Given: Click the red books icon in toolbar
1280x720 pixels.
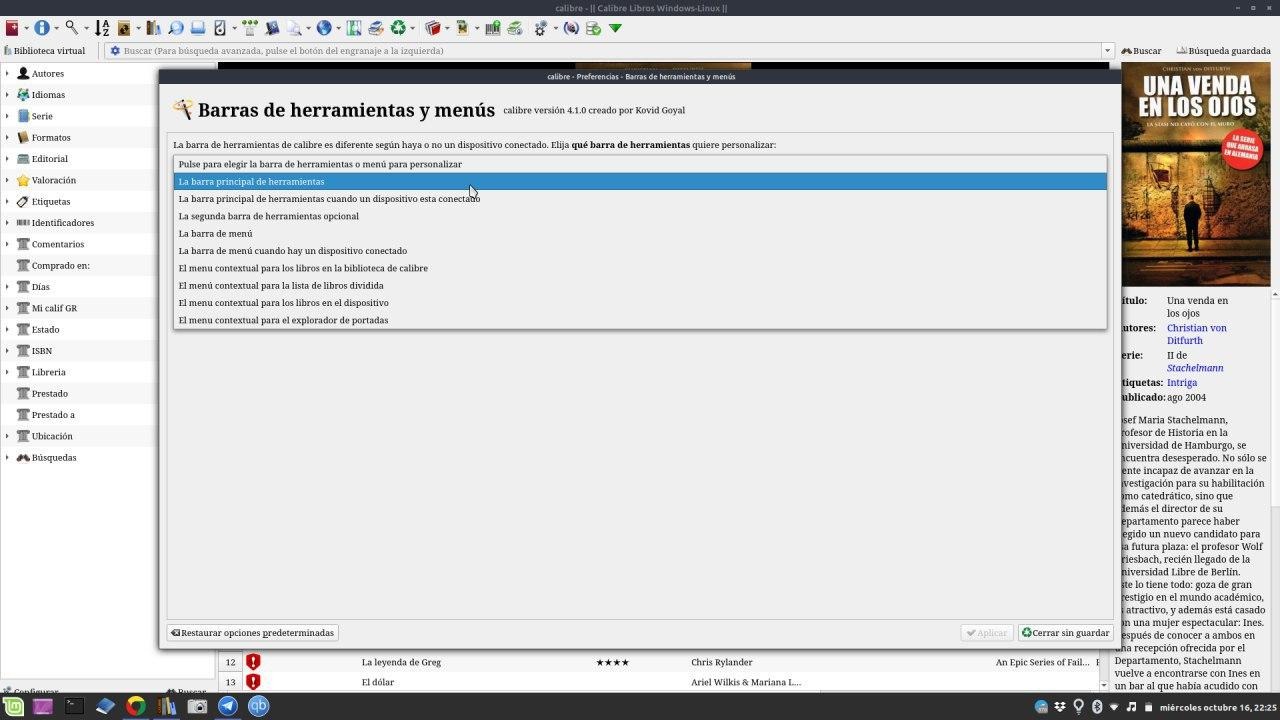Looking at the screenshot, I should (x=433, y=28).
